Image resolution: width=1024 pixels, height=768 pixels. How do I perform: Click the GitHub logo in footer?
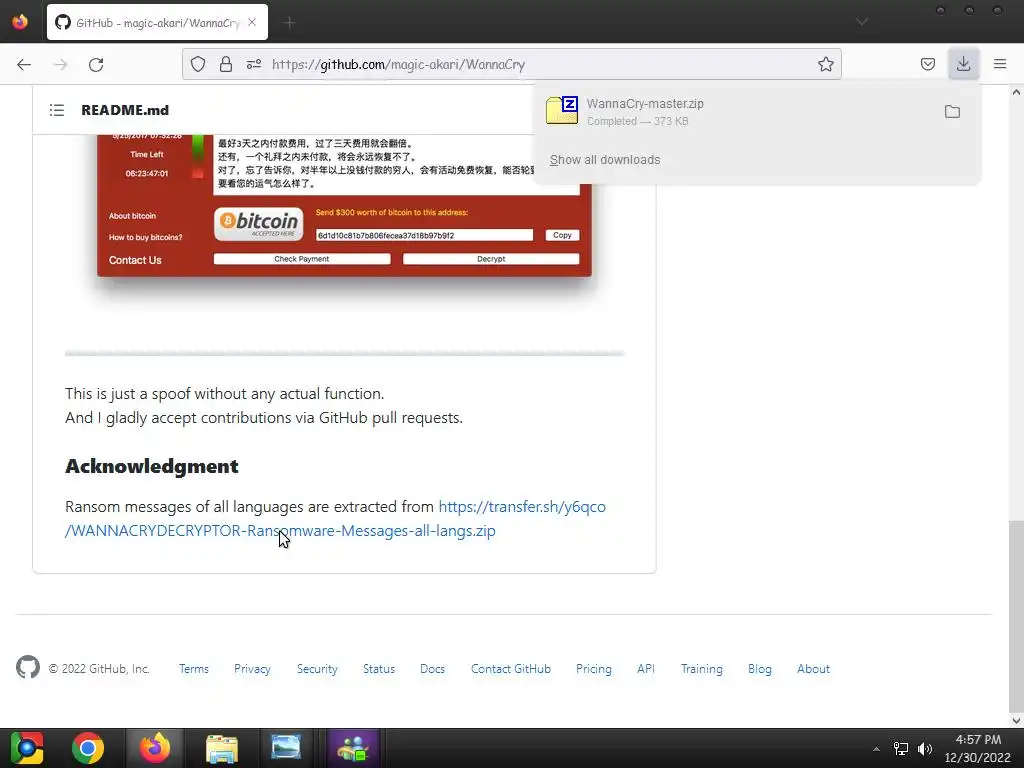[28, 667]
